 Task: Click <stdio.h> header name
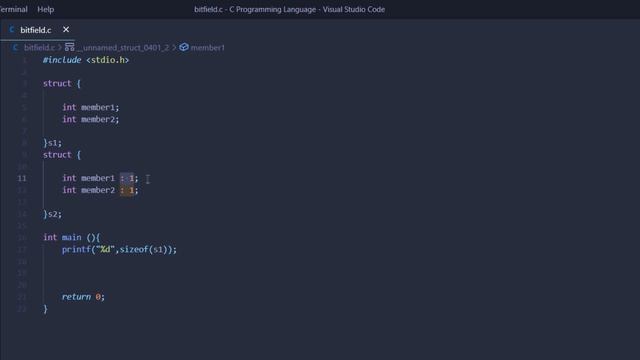coord(107,60)
